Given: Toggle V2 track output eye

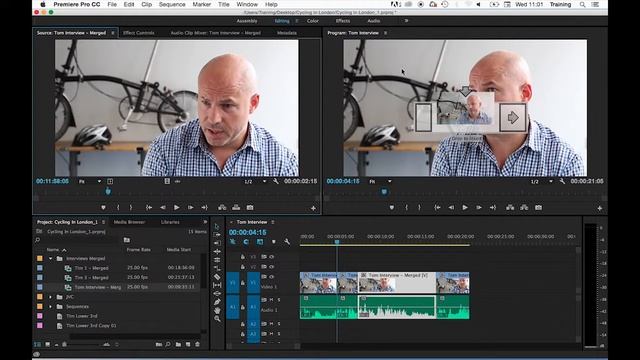Looking at the screenshot, I should (x=271, y=267).
